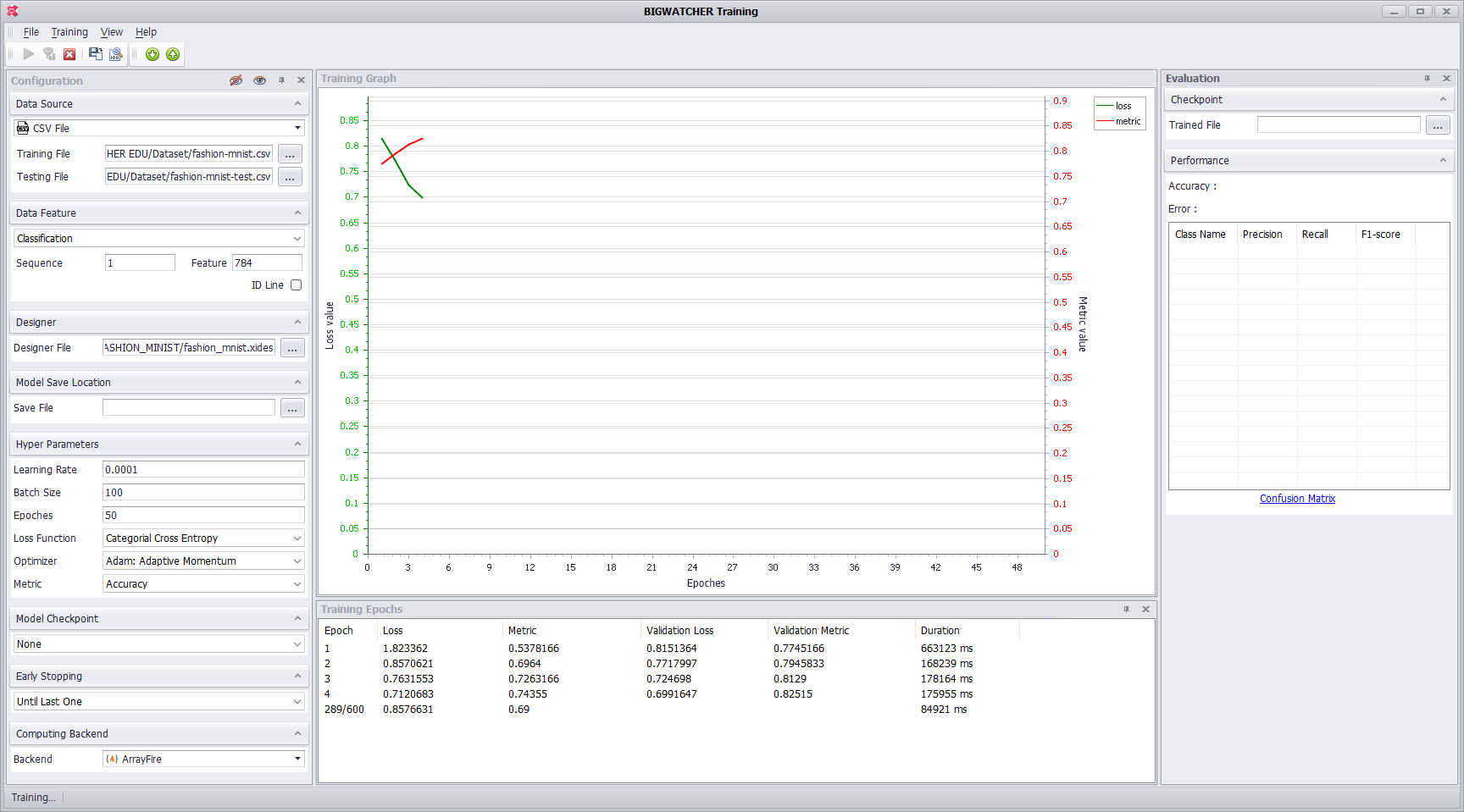Click the funnel evaluate toolbar icon
The height and width of the screenshot is (812, 1464).
pos(49,54)
